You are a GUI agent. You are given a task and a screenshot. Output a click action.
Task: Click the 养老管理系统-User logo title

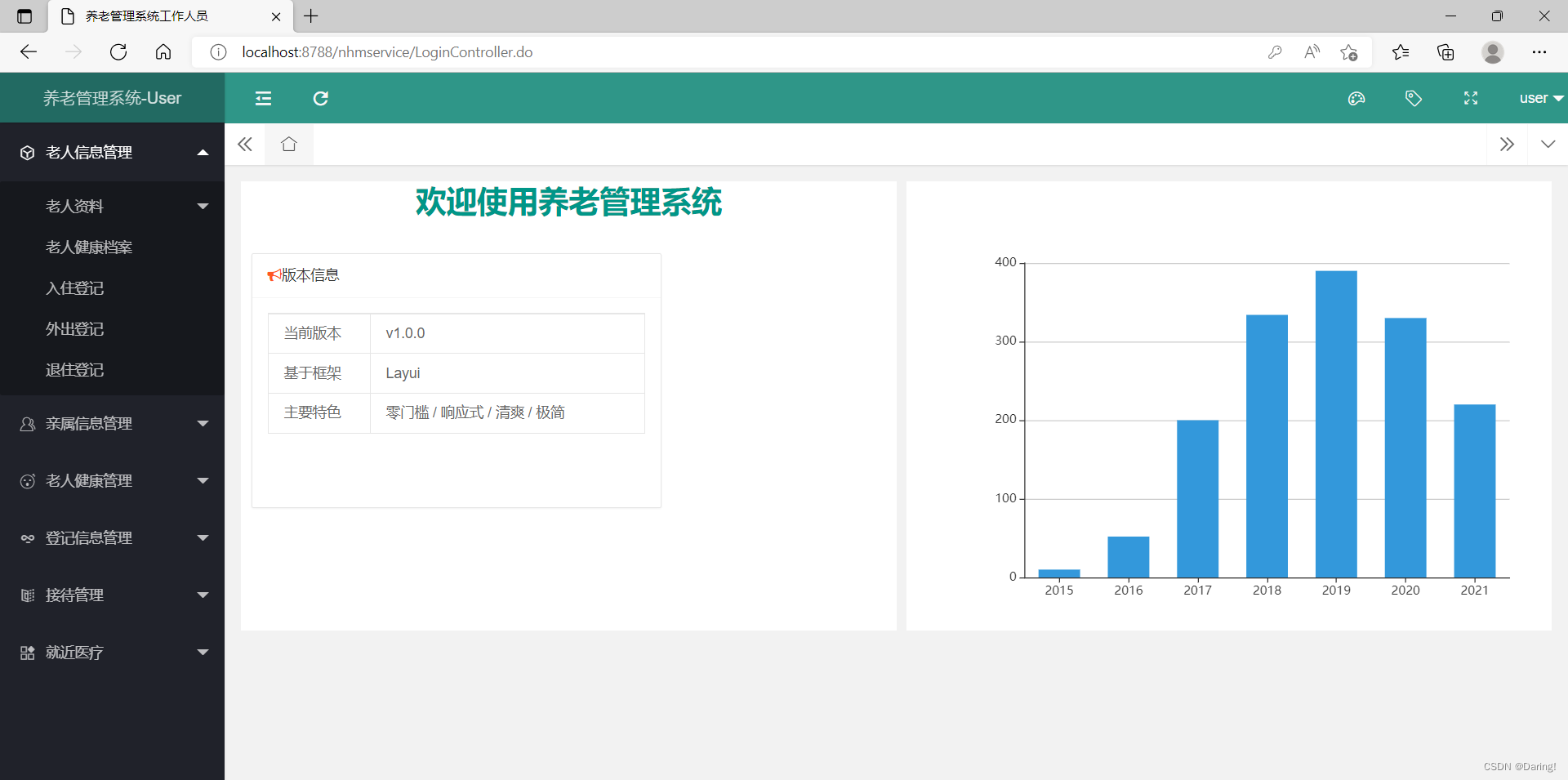(x=113, y=99)
